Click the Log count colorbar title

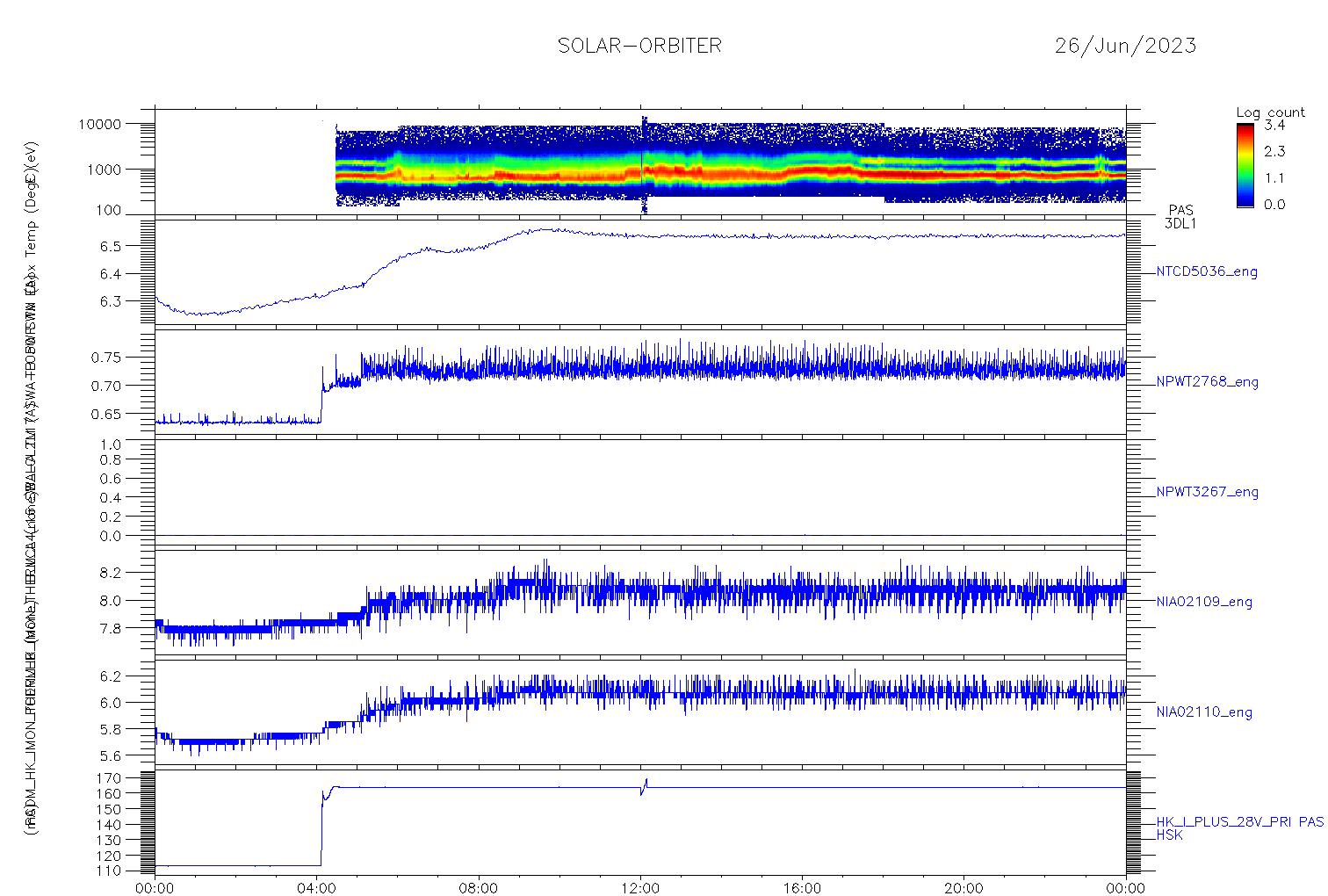pyautogui.click(x=1270, y=113)
